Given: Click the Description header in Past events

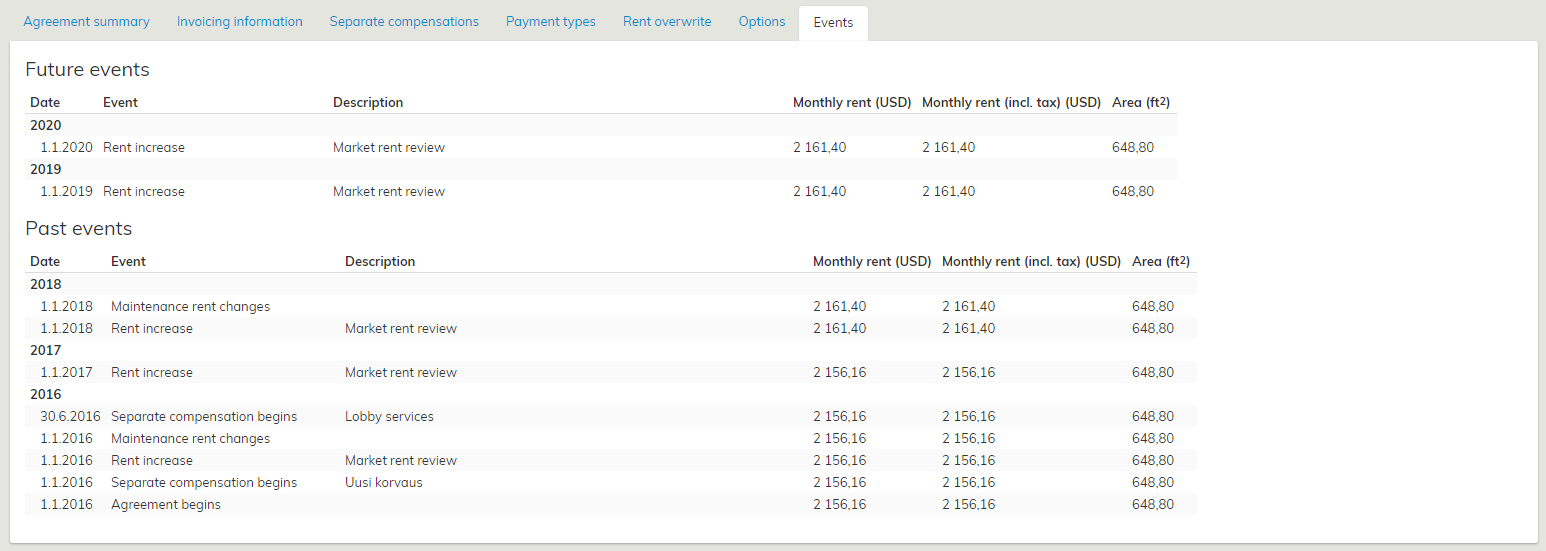Looking at the screenshot, I should (380, 262).
